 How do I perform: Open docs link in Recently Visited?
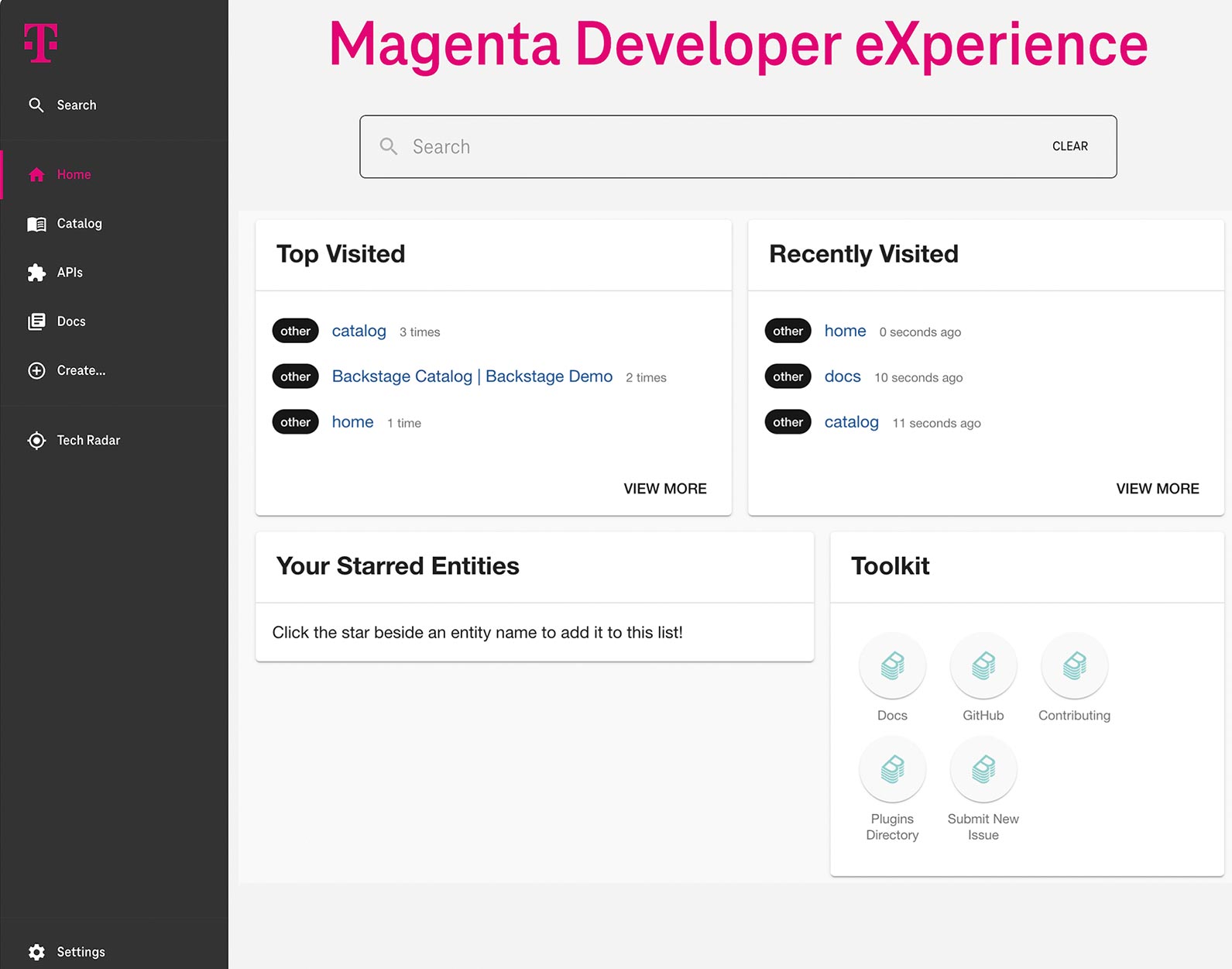pos(842,376)
